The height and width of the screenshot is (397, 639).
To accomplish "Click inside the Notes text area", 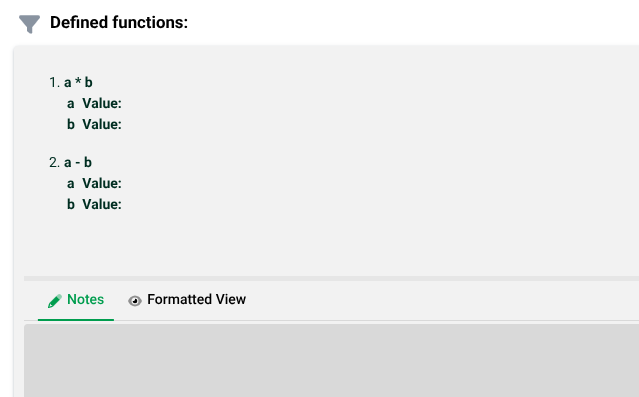I will [x=331, y=360].
